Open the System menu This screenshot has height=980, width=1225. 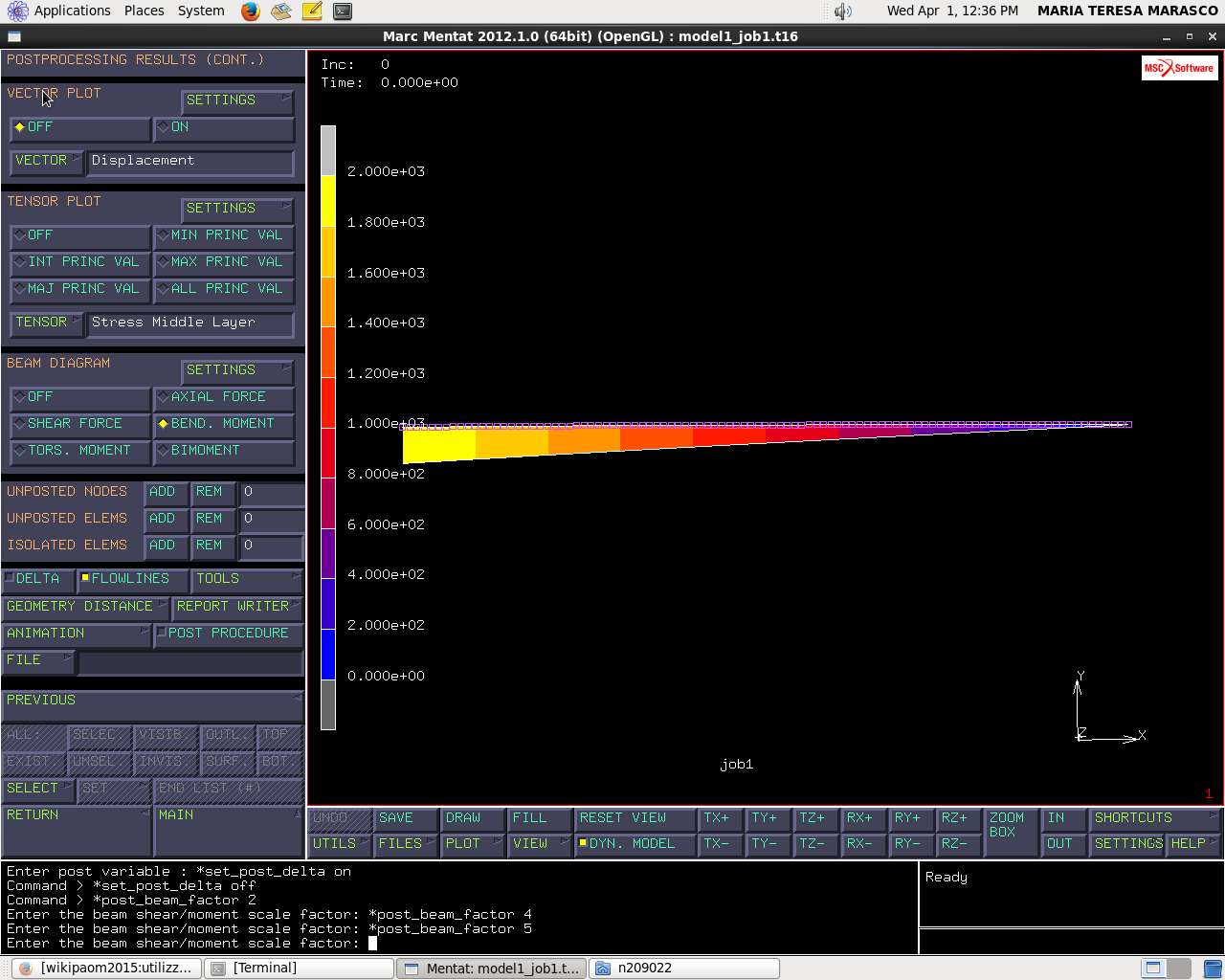pos(201,11)
